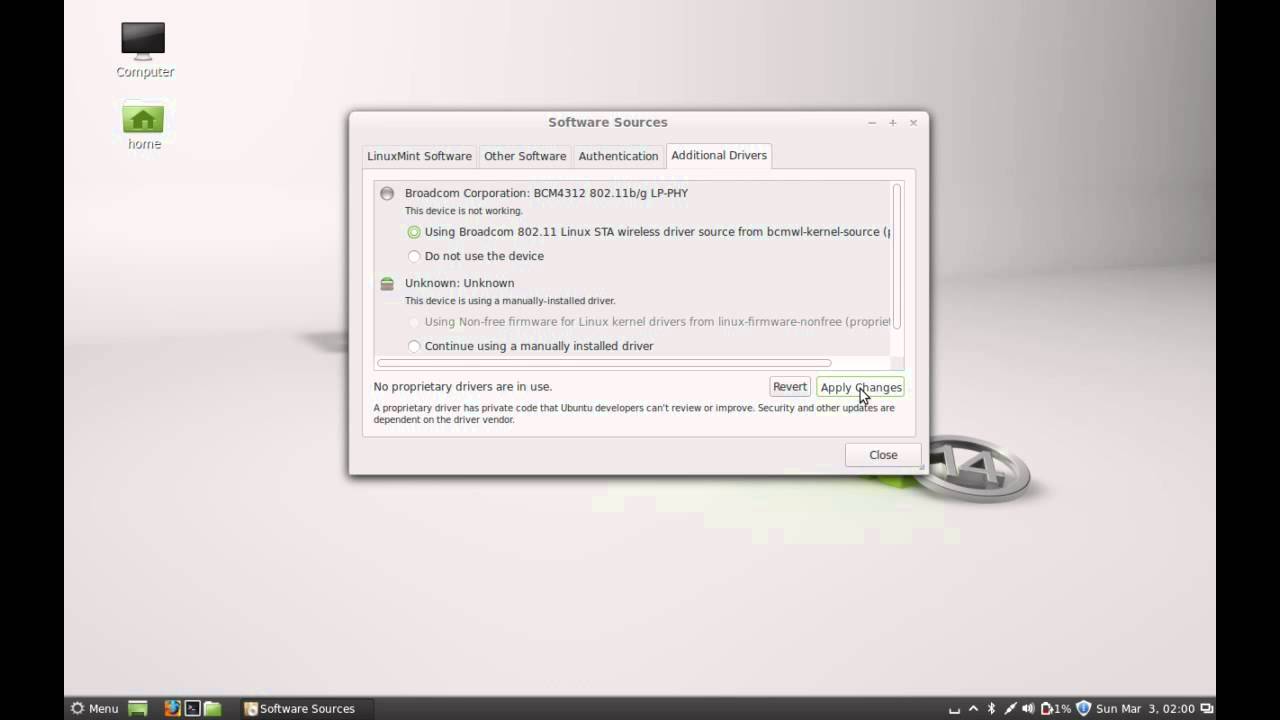Click the volume speaker tray icon
Image resolution: width=1280 pixels, height=720 pixels.
pyautogui.click(x=1029, y=708)
